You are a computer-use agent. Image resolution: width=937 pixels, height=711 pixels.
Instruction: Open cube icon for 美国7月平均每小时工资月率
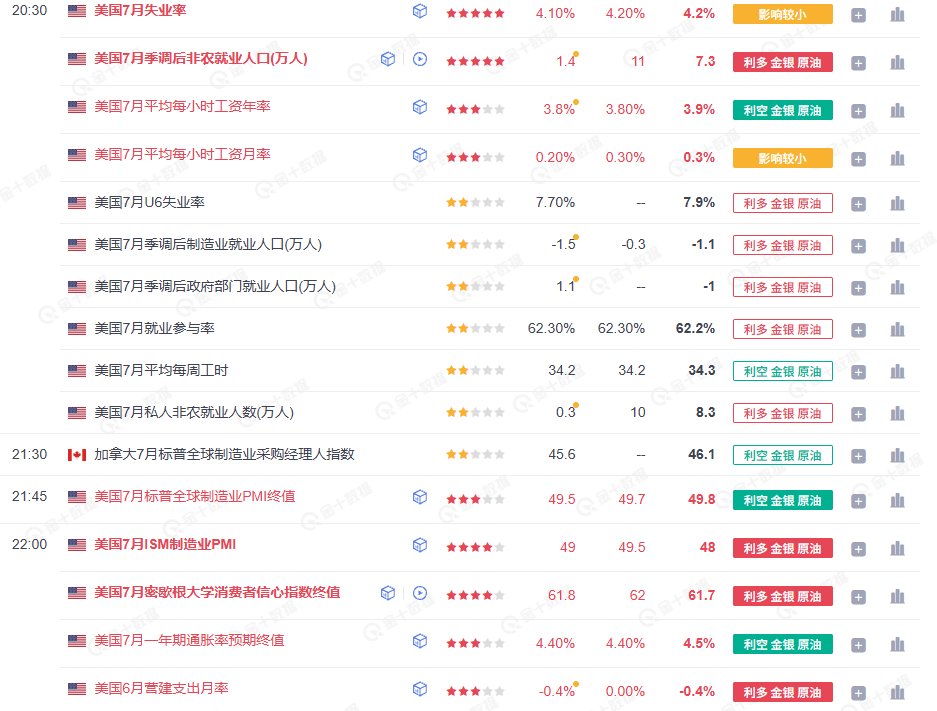420,155
